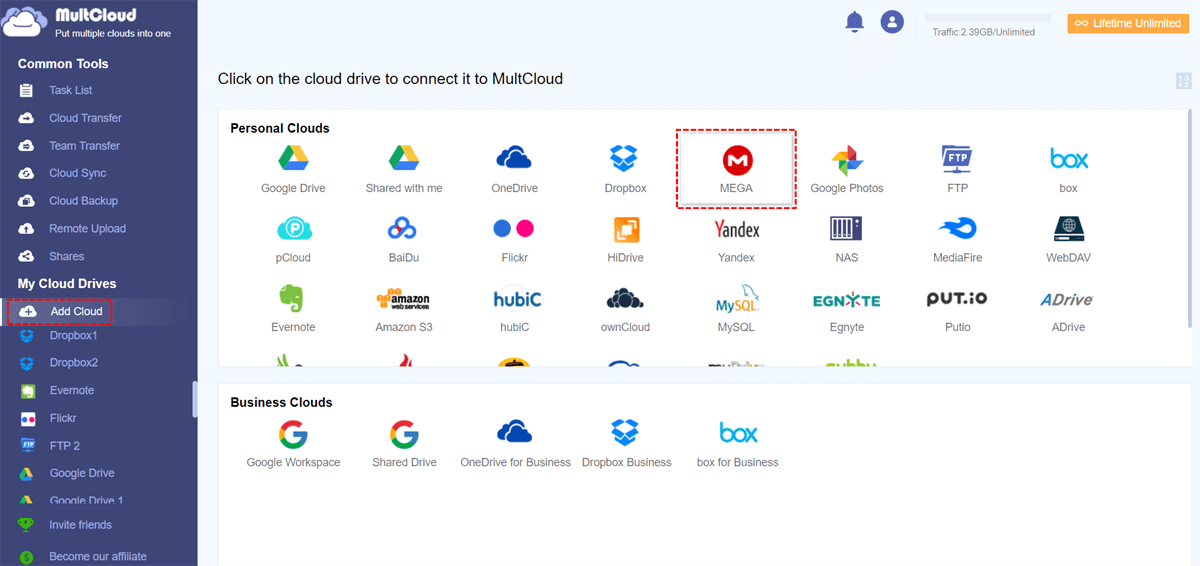
Task: Select Google Workspace business cloud
Action: pyautogui.click(x=293, y=443)
